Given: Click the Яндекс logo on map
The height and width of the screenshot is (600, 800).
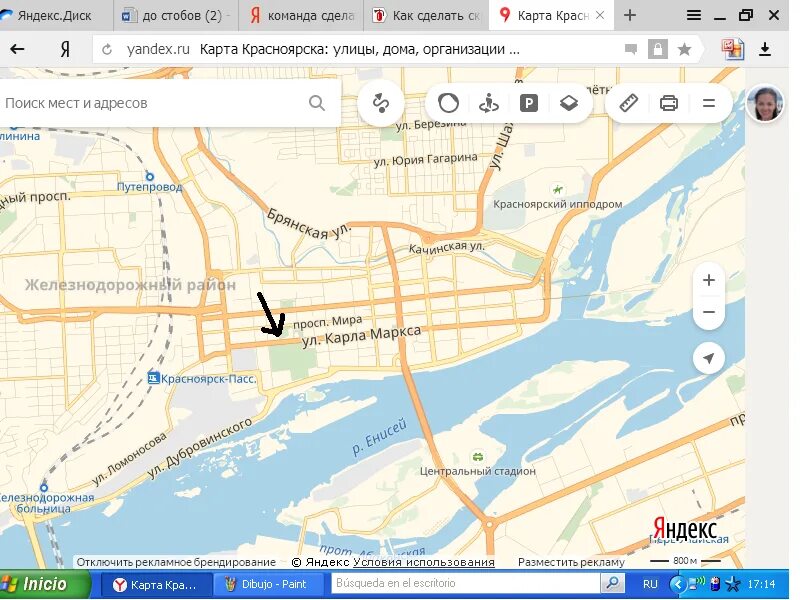Looking at the screenshot, I should tap(685, 529).
